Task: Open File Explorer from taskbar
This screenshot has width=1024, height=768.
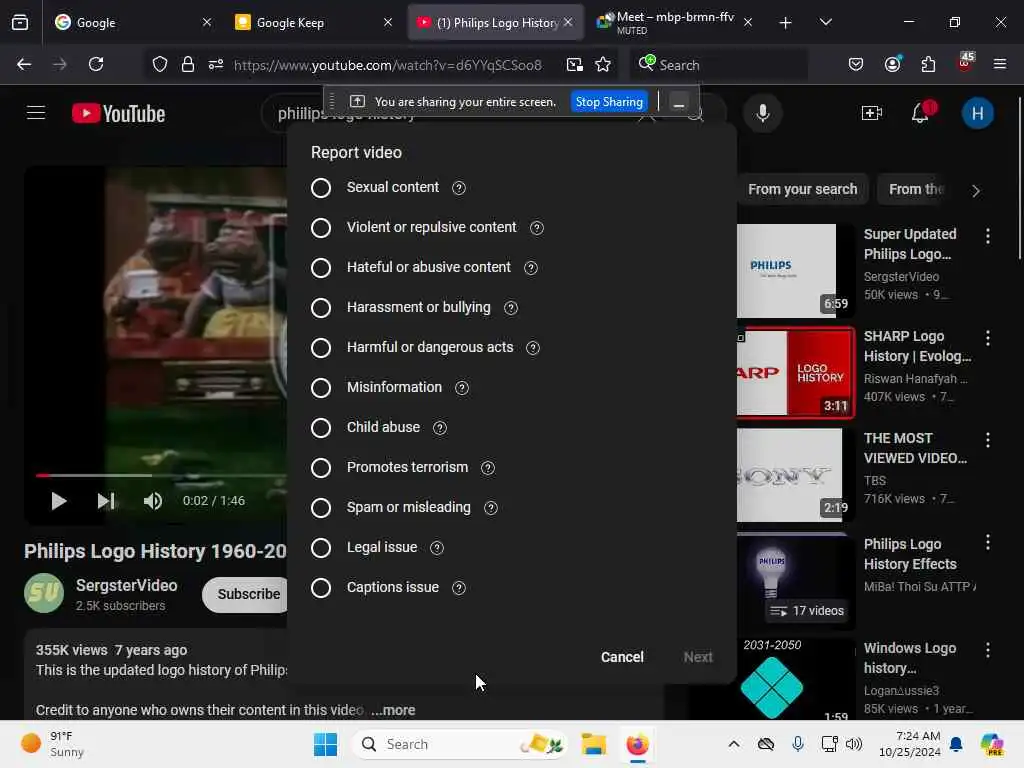Action: pyautogui.click(x=594, y=744)
